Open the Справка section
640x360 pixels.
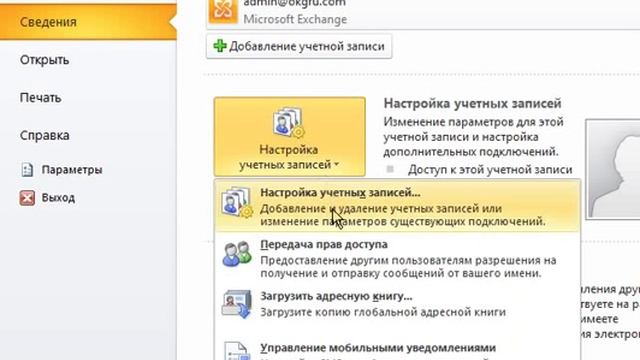(44, 136)
